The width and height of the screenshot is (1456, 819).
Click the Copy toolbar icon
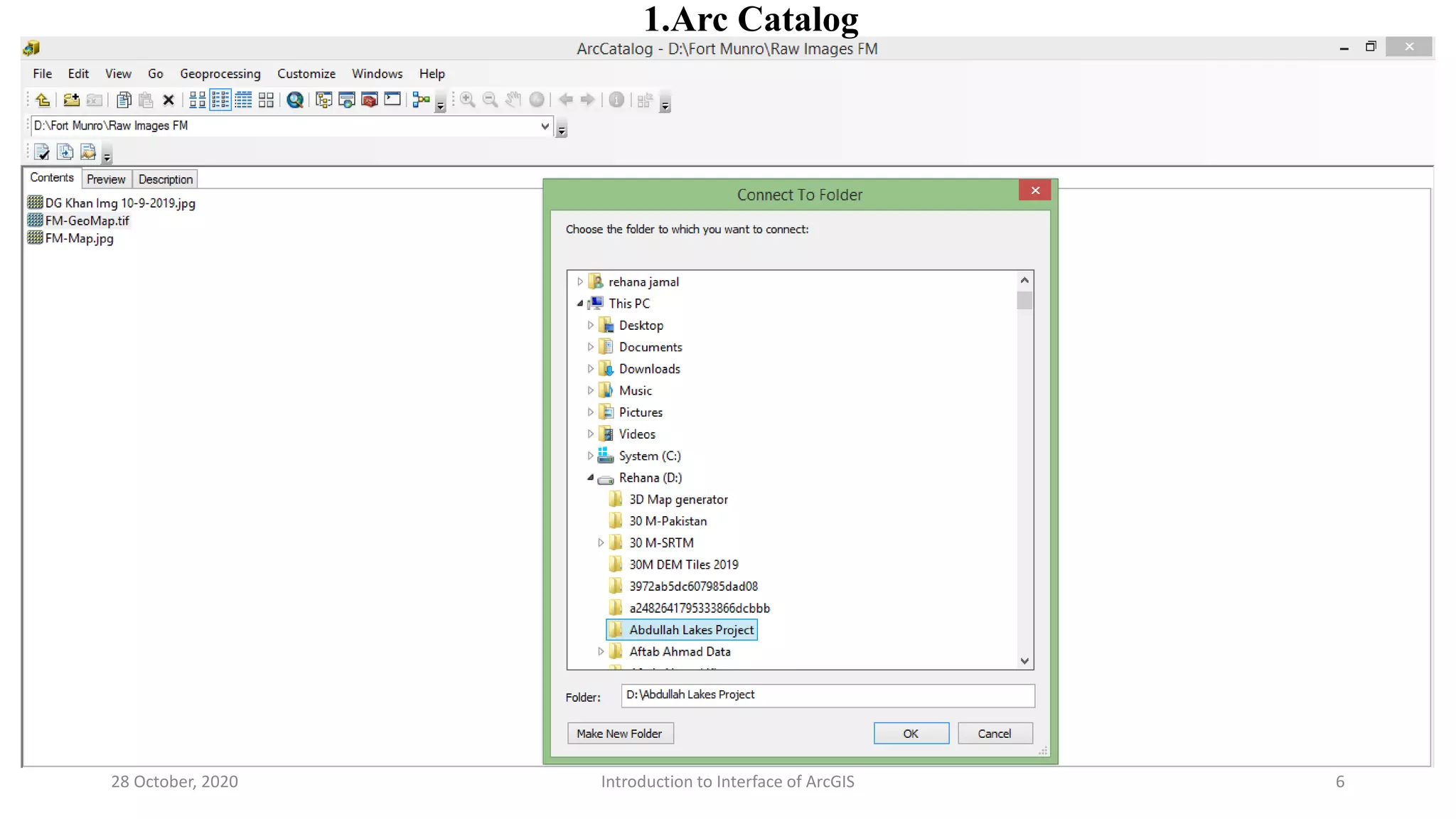(x=124, y=100)
